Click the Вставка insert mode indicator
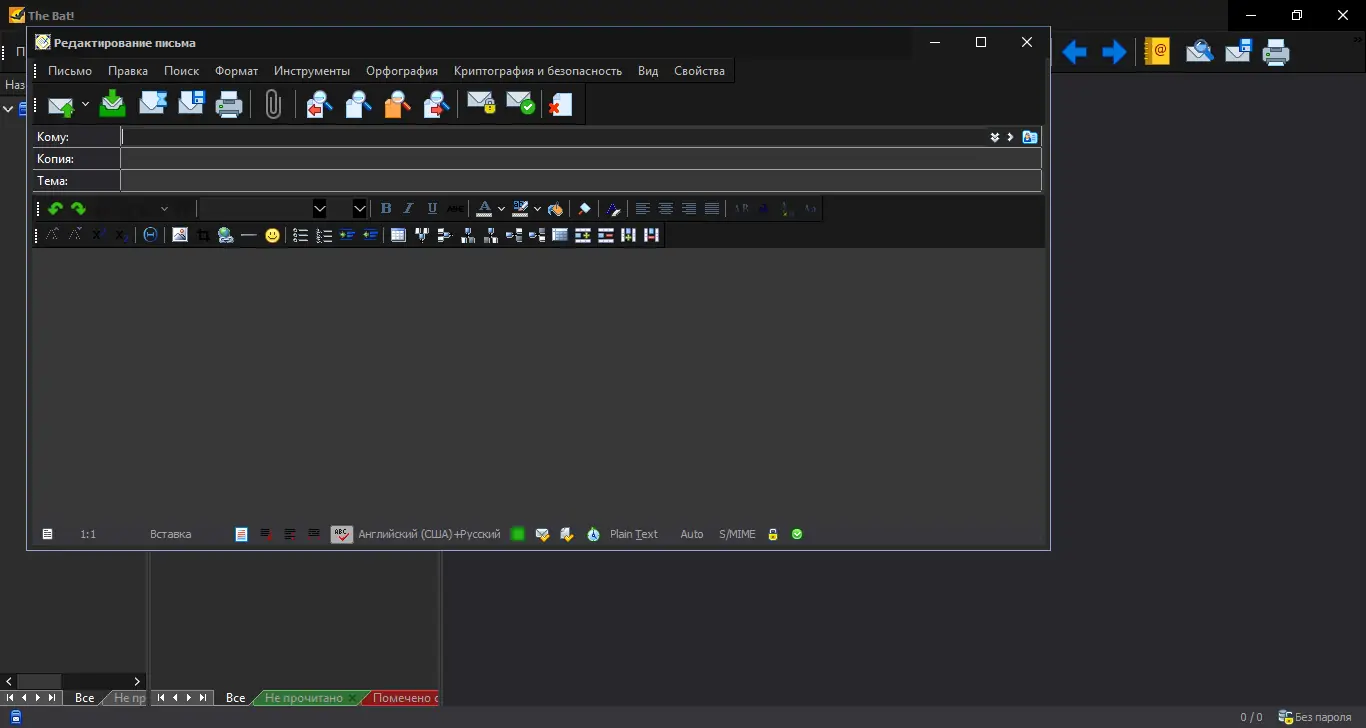The width and height of the screenshot is (1366, 728). pos(170,534)
